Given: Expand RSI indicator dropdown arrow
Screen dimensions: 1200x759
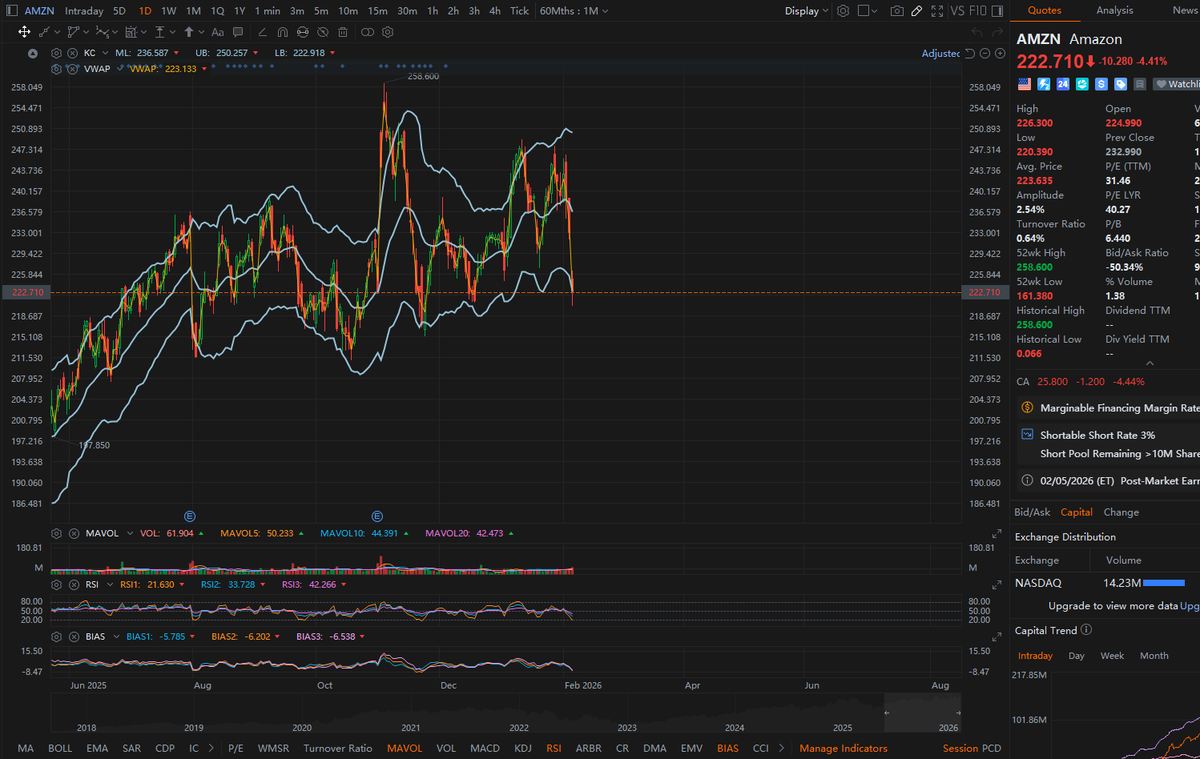Looking at the screenshot, I should (110, 585).
